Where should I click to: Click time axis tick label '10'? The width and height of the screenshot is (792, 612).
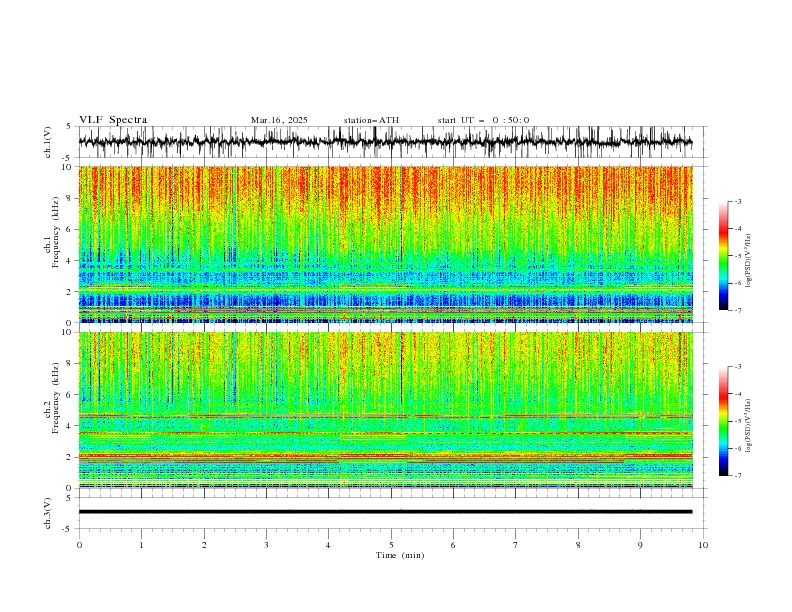click(703, 545)
